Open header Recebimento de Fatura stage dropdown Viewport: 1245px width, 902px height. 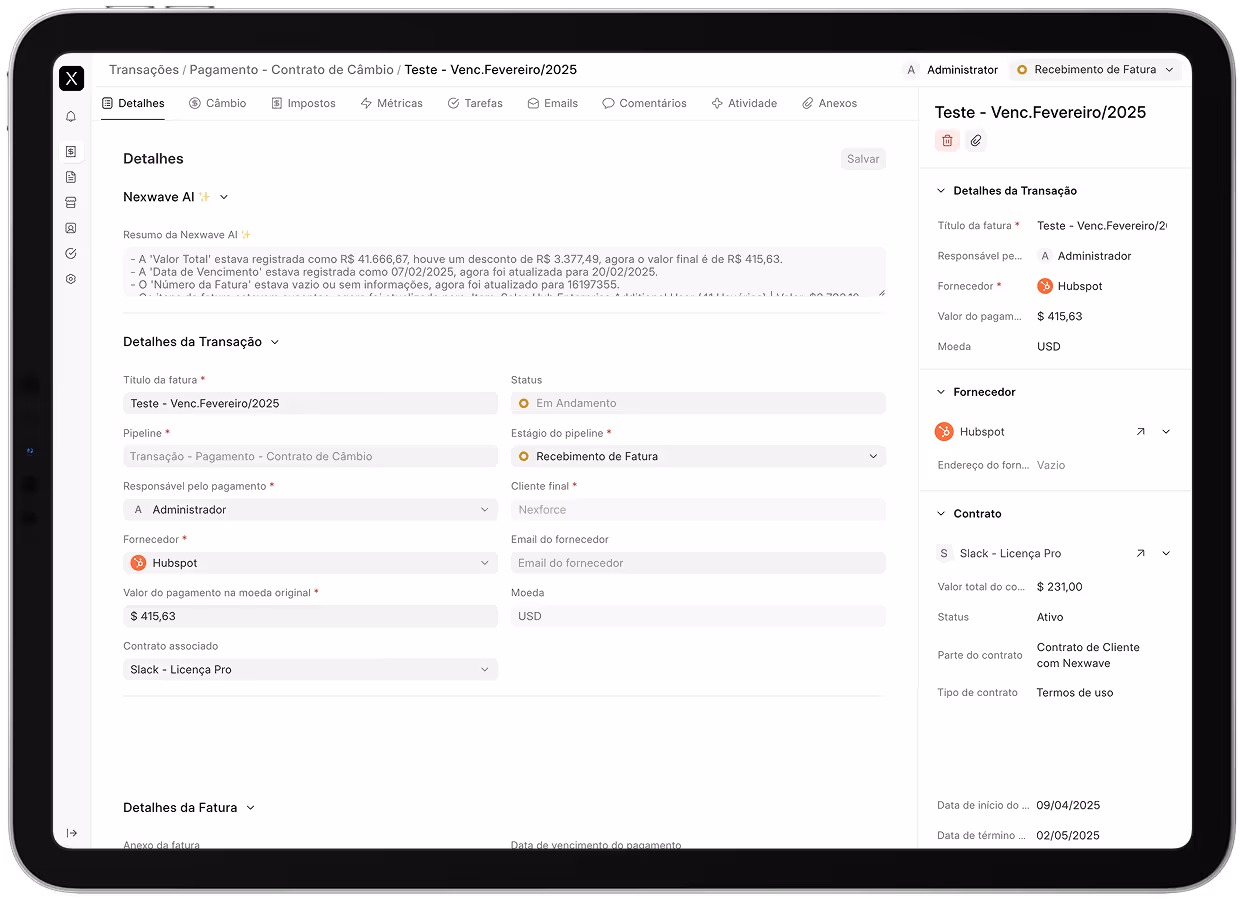tap(1095, 70)
